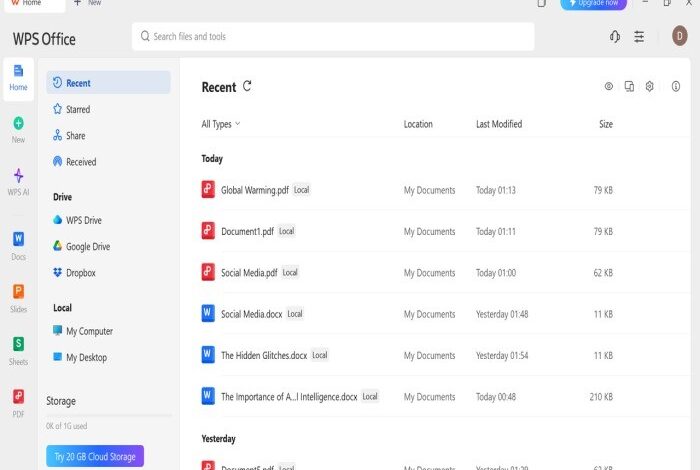Screen dimensions: 700x470
Task: Click the Storage usage bar
Action: click(108, 416)
